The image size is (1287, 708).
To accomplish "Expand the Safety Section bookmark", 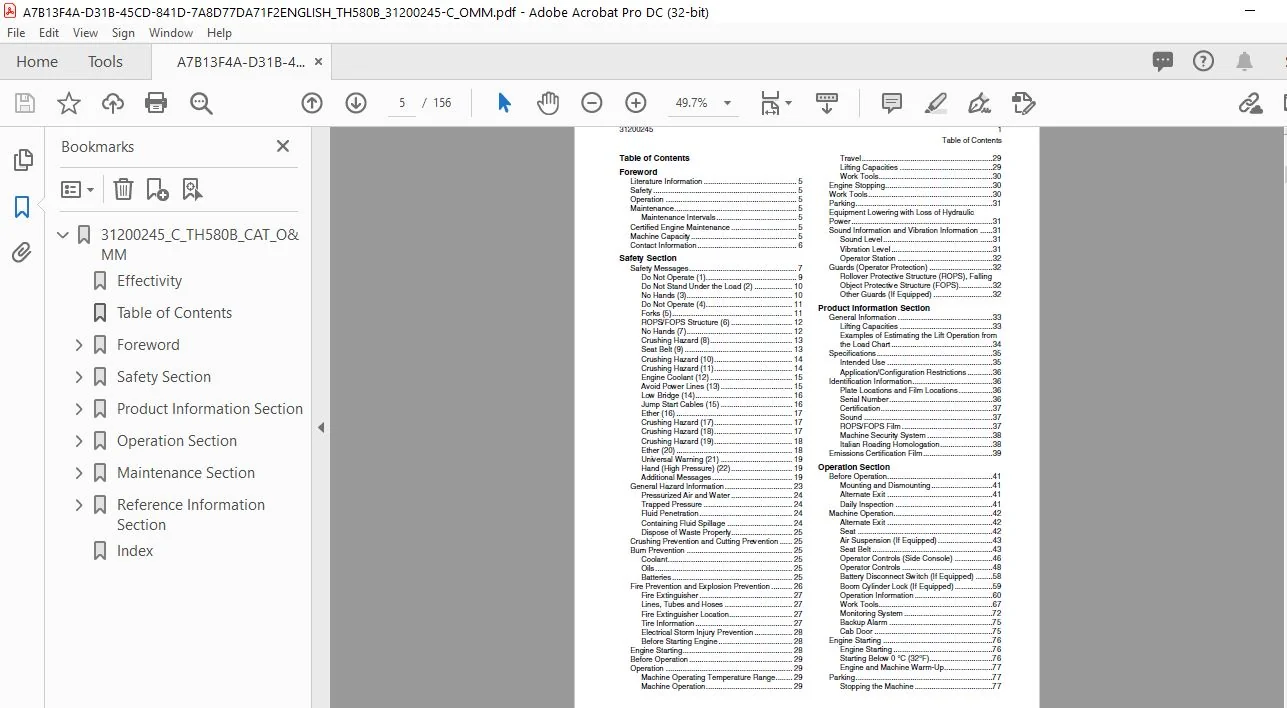I will click(x=79, y=377).
